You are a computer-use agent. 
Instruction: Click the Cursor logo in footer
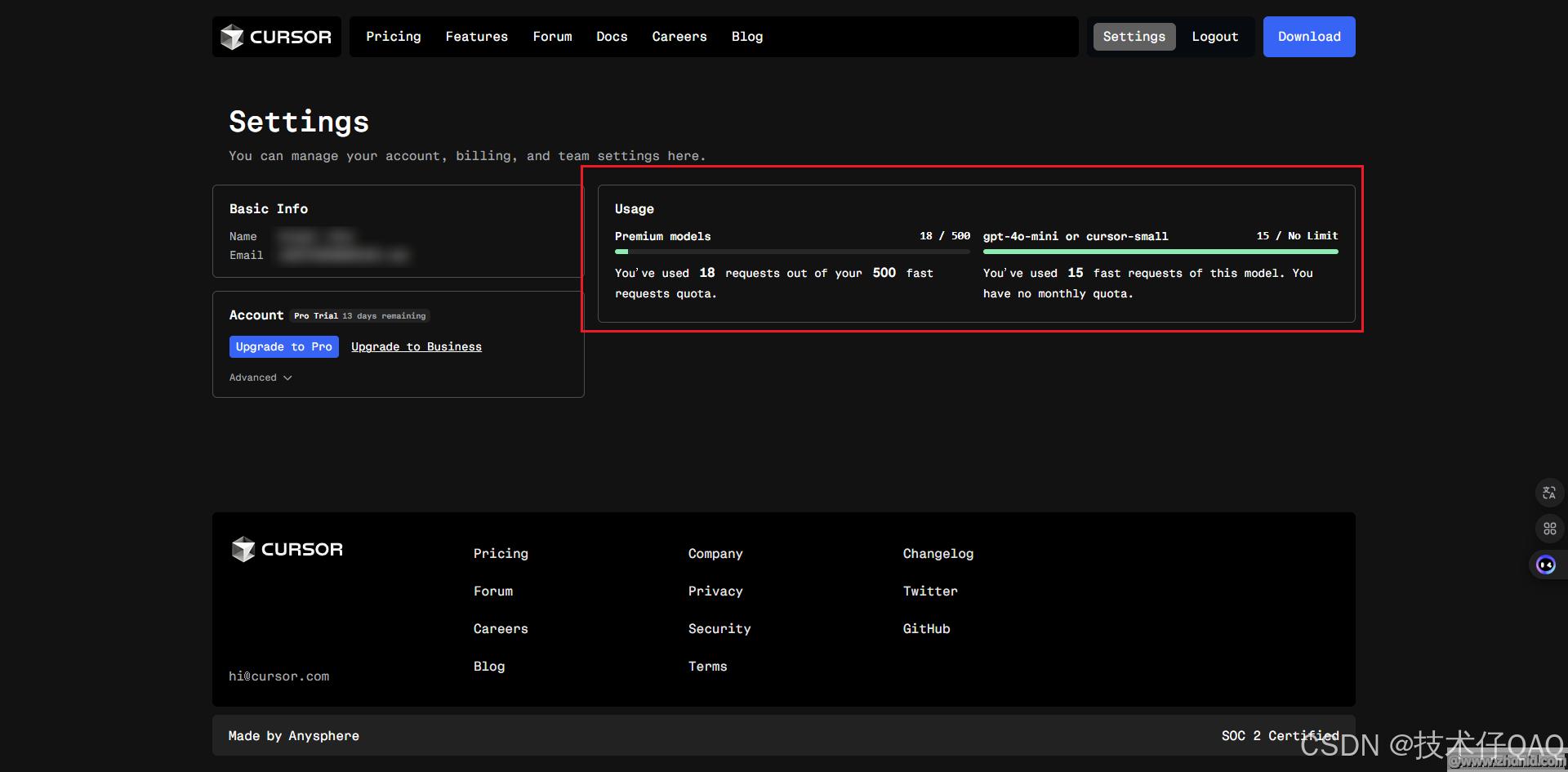[287, 549]
